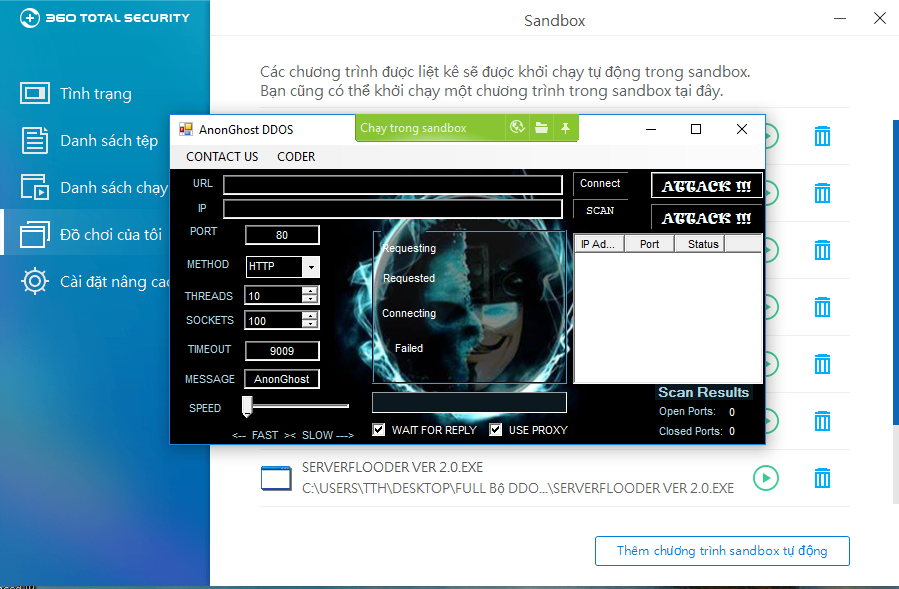899x589 pixels.
Task: Open the CODER menu
Action: (x=296, y=157)
